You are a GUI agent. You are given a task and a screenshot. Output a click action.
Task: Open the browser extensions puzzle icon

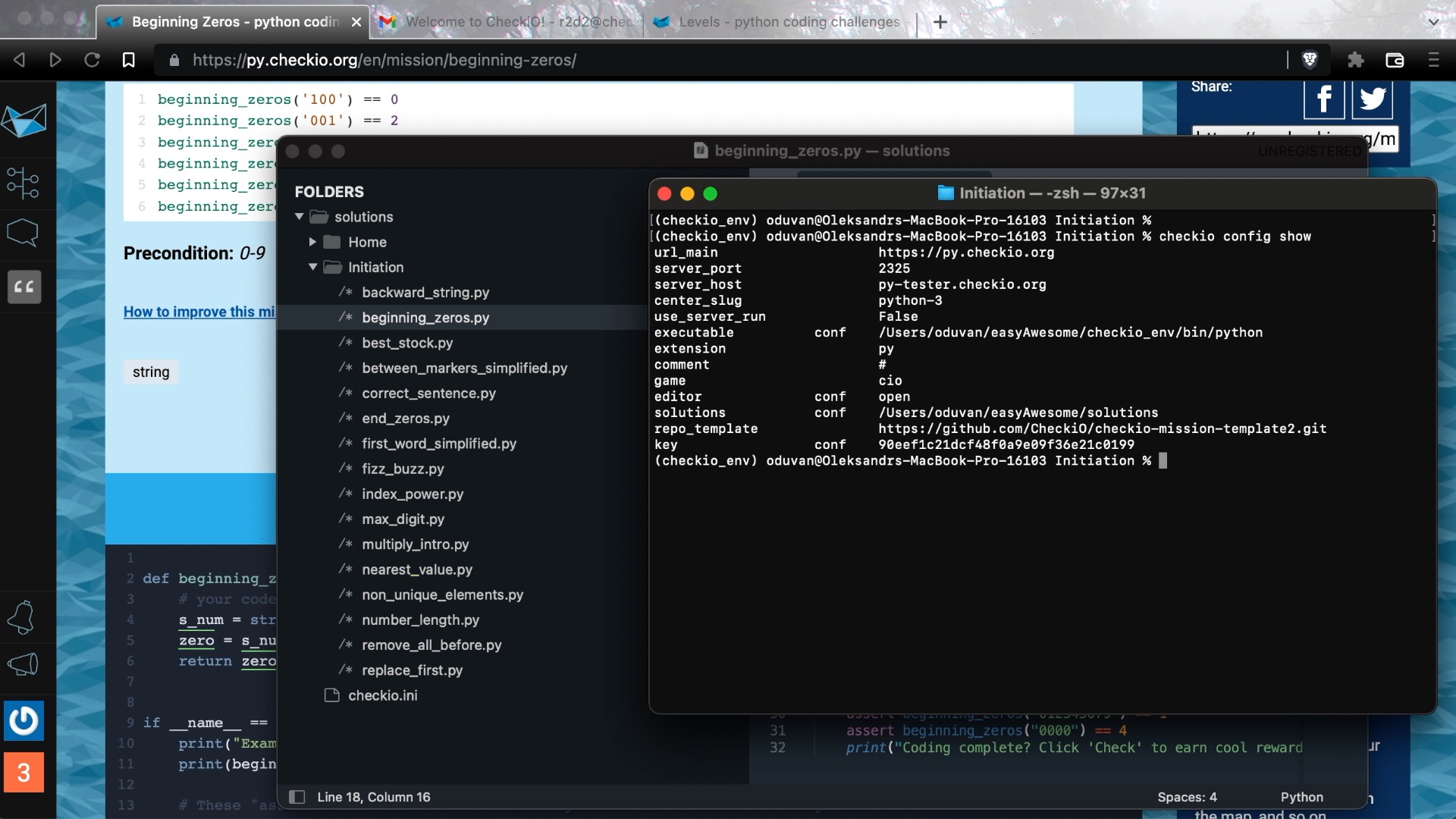click(x=1355, y=60)
